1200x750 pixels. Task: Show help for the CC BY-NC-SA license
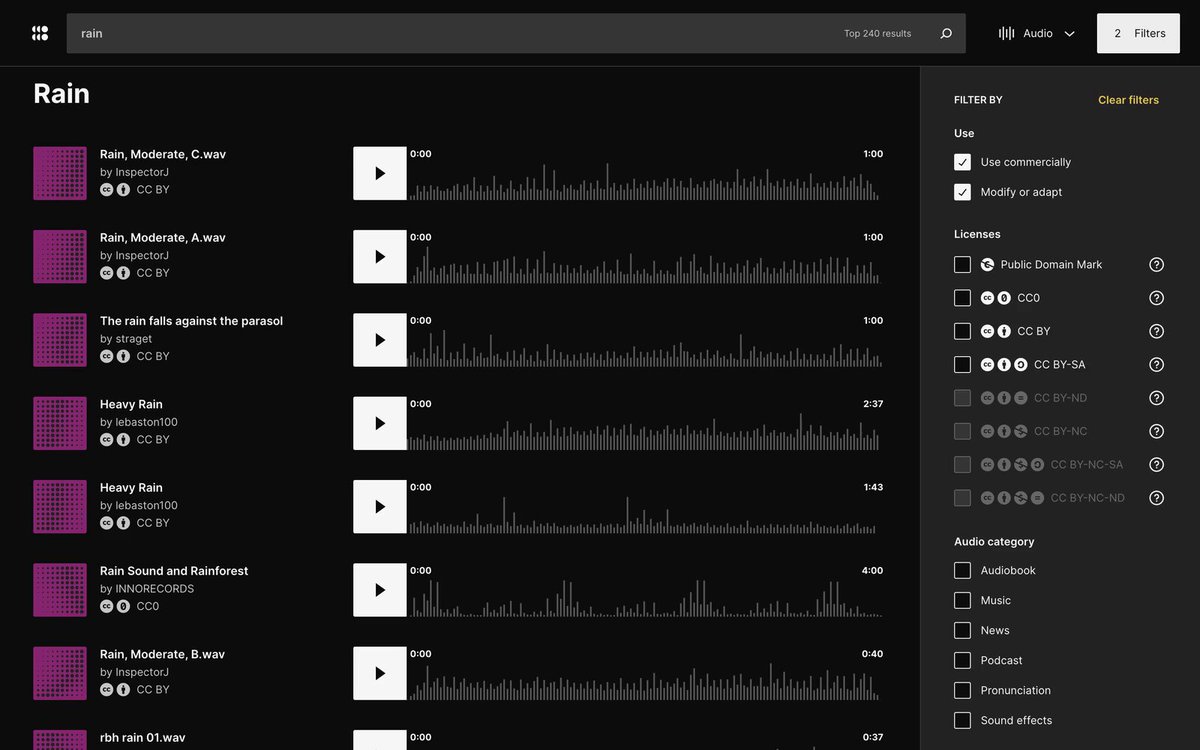point(1156,465)
